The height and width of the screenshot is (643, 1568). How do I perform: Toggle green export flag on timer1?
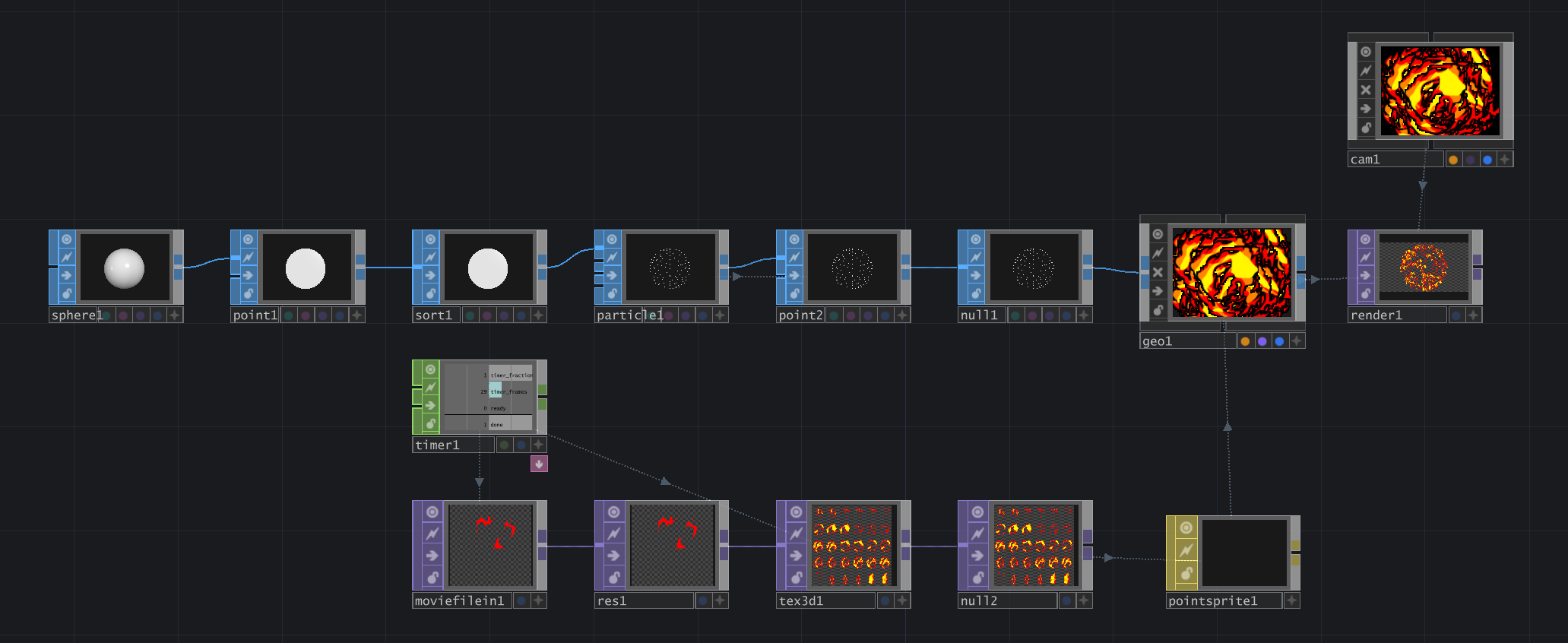tap(504, 445)
